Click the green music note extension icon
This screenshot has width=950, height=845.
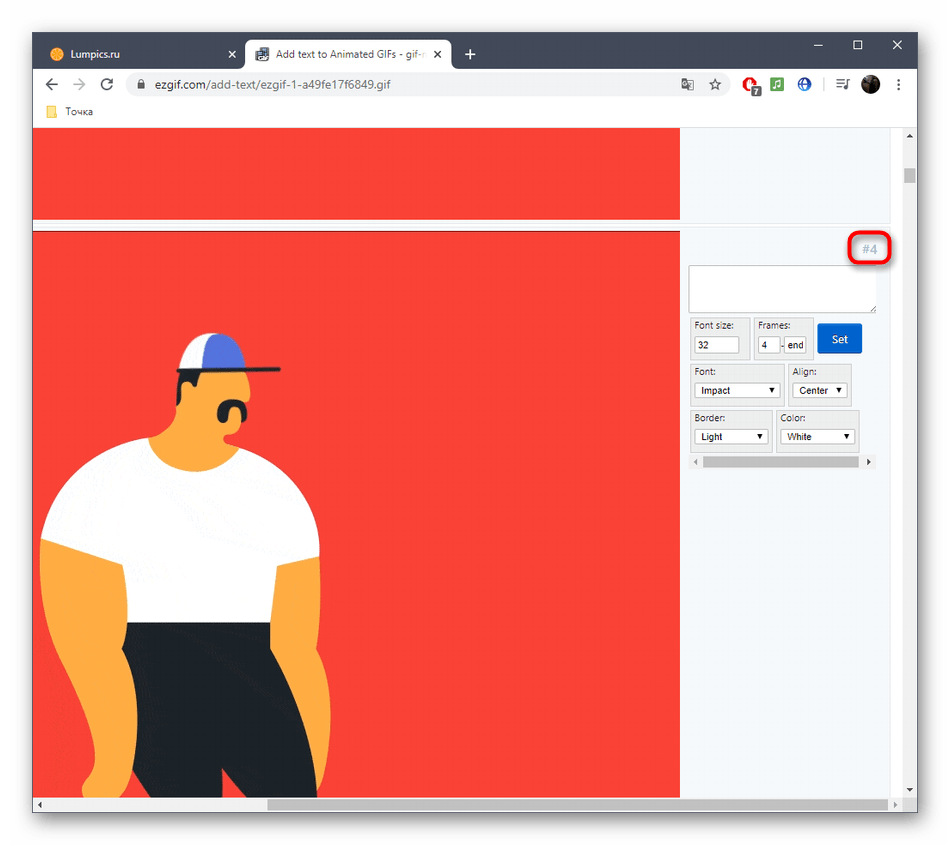[777, 85]
